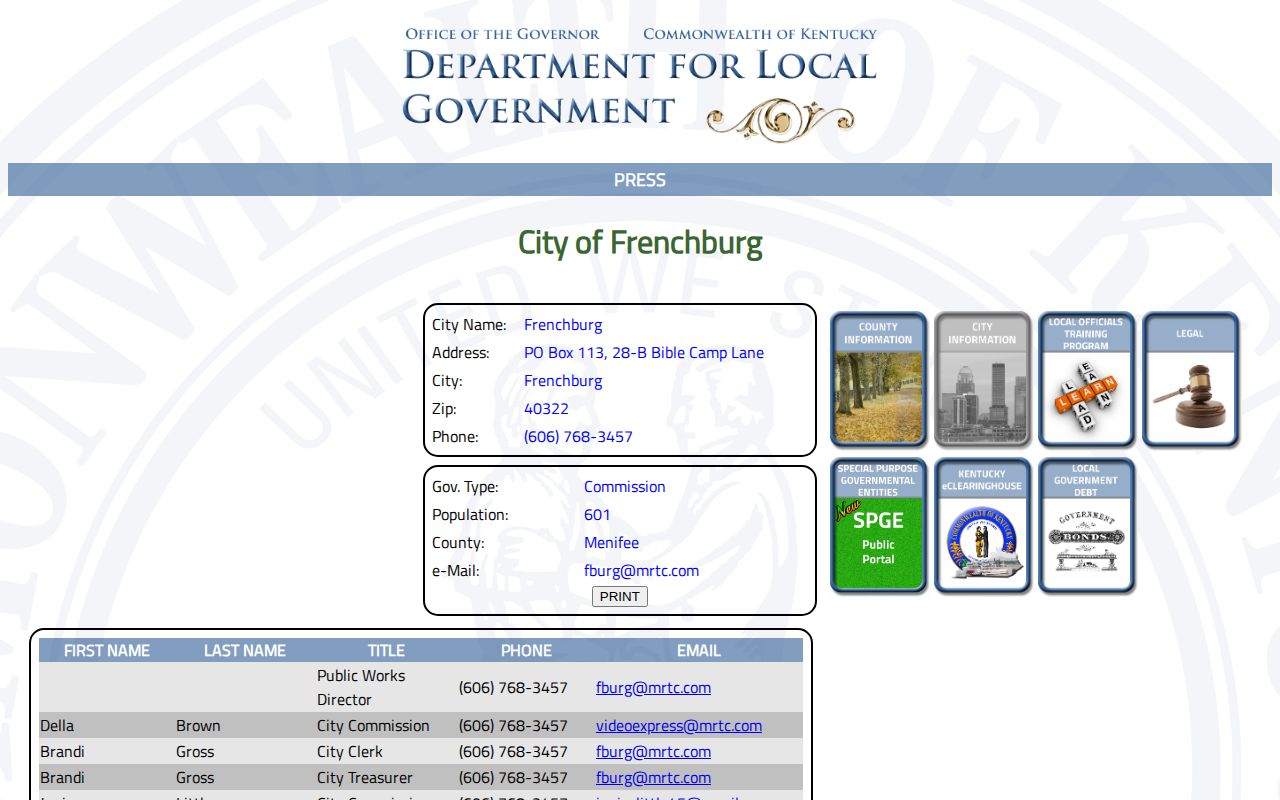Click the population value 601
The width and height of the screenshot is (1280, 800).
coord(597,515)
